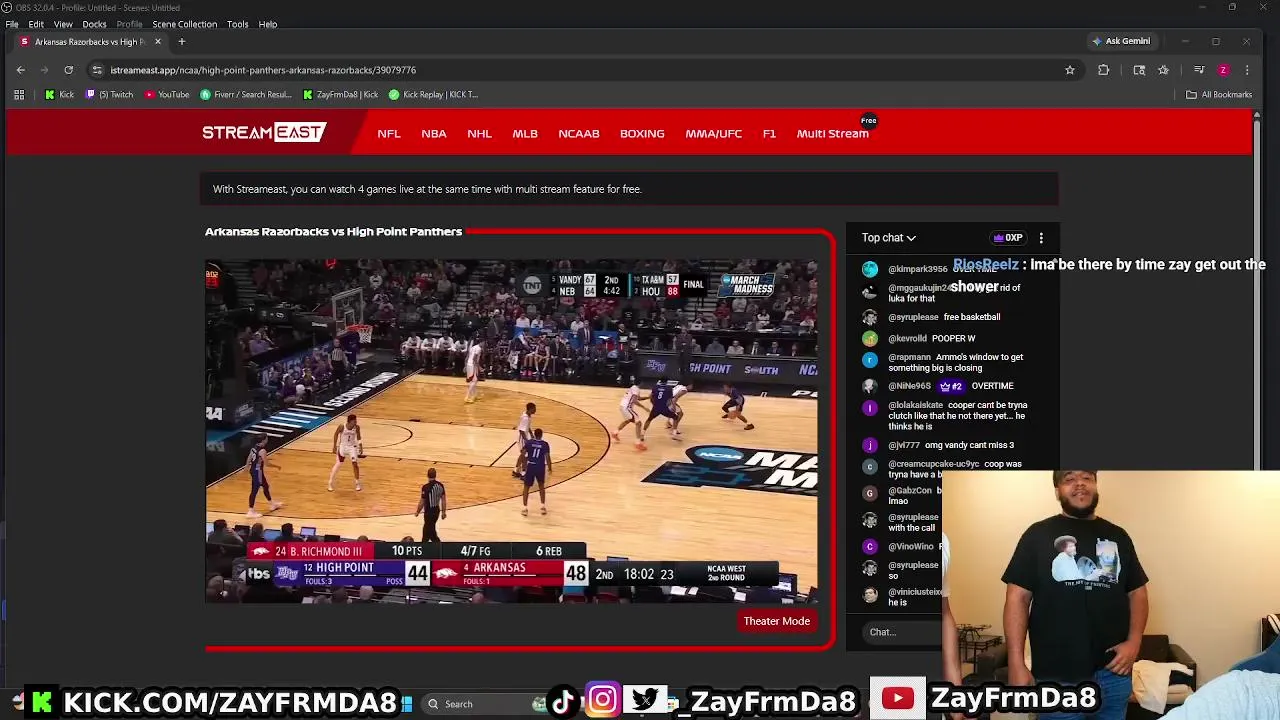Go to MLB streams

pos(525,133)
